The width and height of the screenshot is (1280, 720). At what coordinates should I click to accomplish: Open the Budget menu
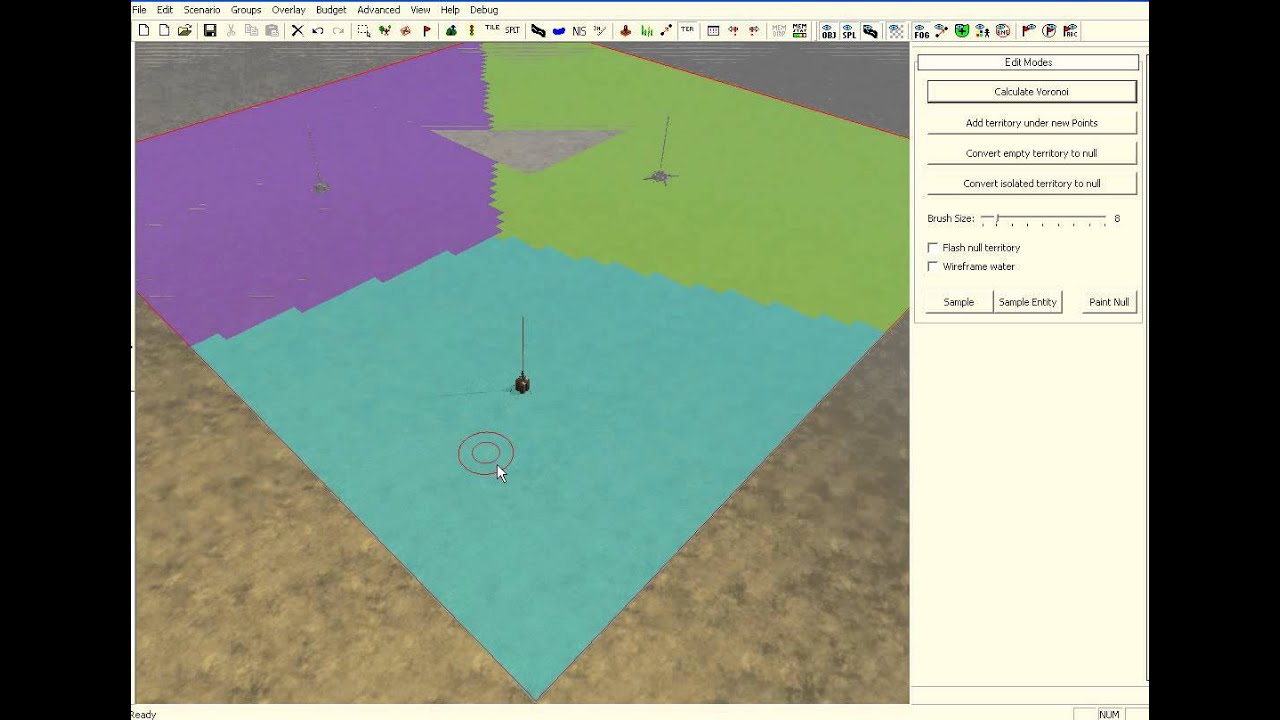point(331,10)
